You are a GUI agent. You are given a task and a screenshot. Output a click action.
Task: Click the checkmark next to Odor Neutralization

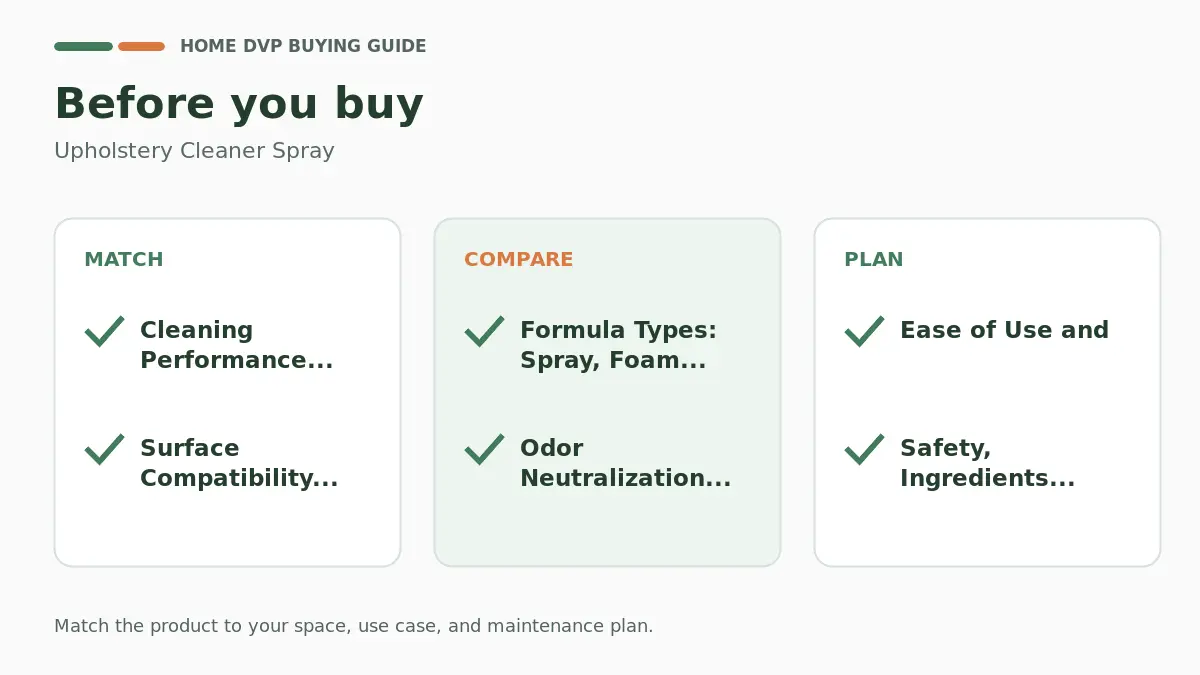click(485, 449)
